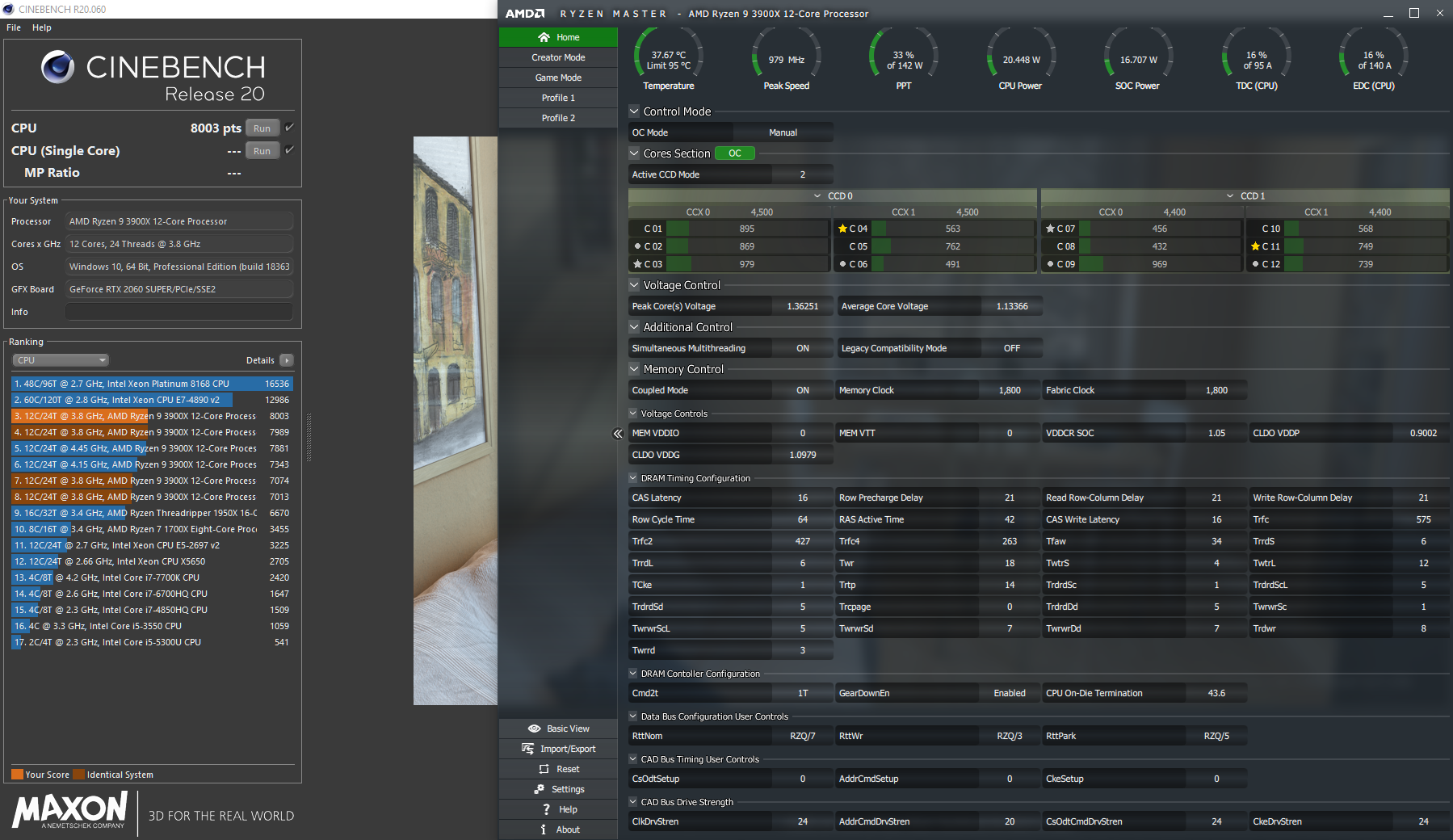Collapse the Control Mode section
This screenshot has width=1453, height=840.
click(634, 111)
